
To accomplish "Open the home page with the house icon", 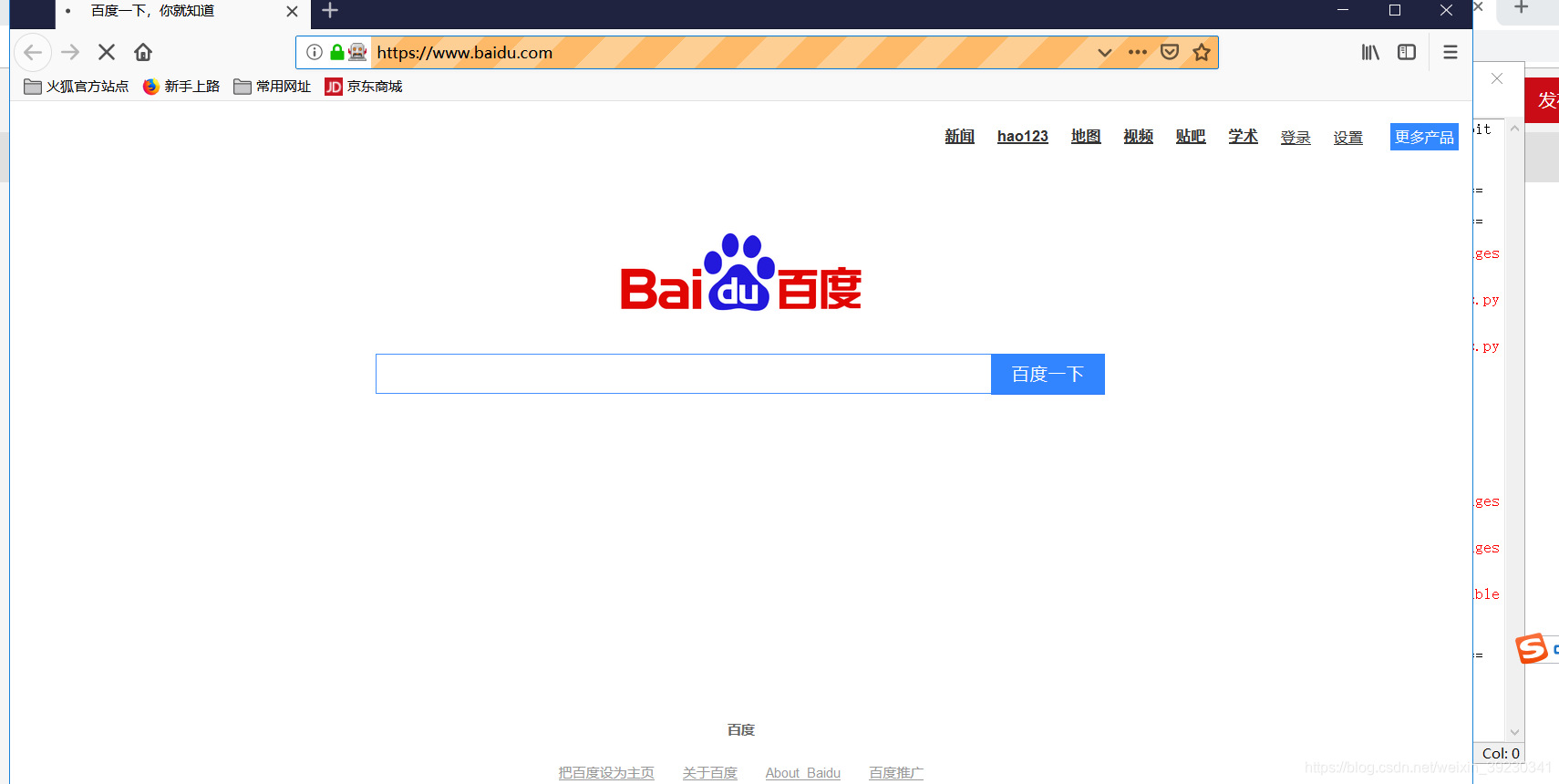I will [143, 52].
